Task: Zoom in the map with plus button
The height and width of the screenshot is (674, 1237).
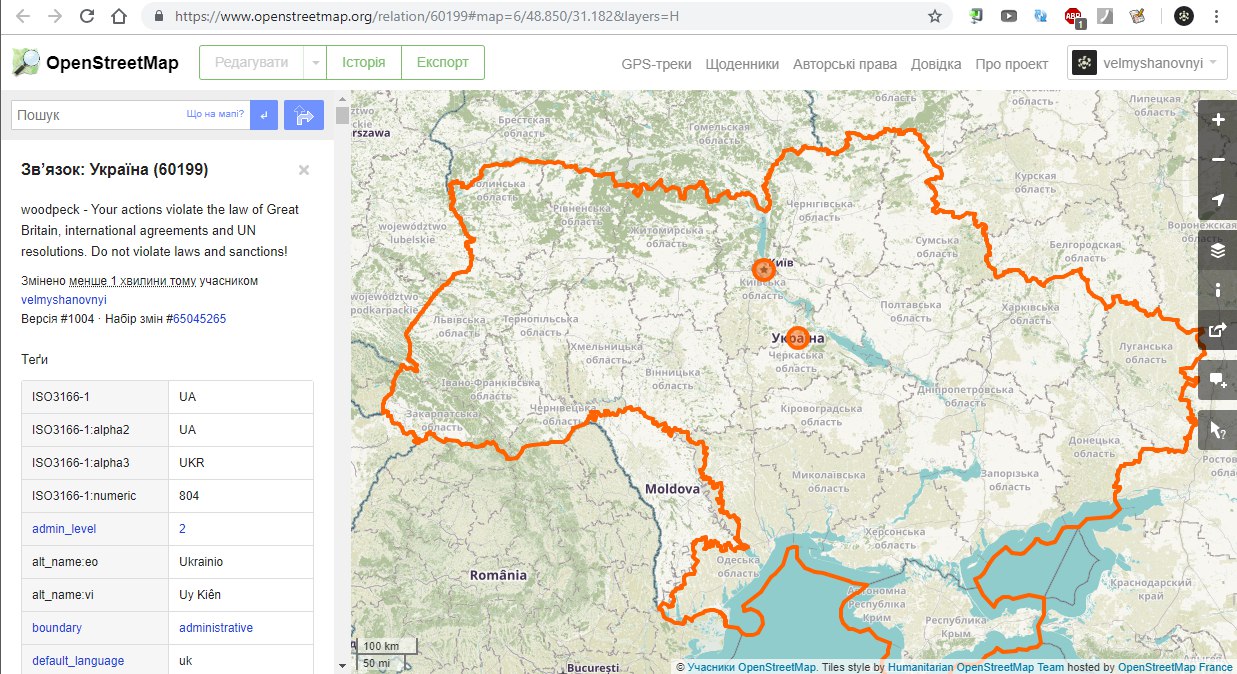Action: click(x=1217, y=120)
